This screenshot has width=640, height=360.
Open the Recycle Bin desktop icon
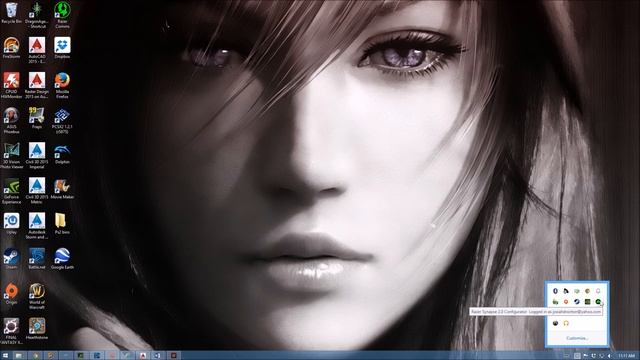tap(11, 13)
